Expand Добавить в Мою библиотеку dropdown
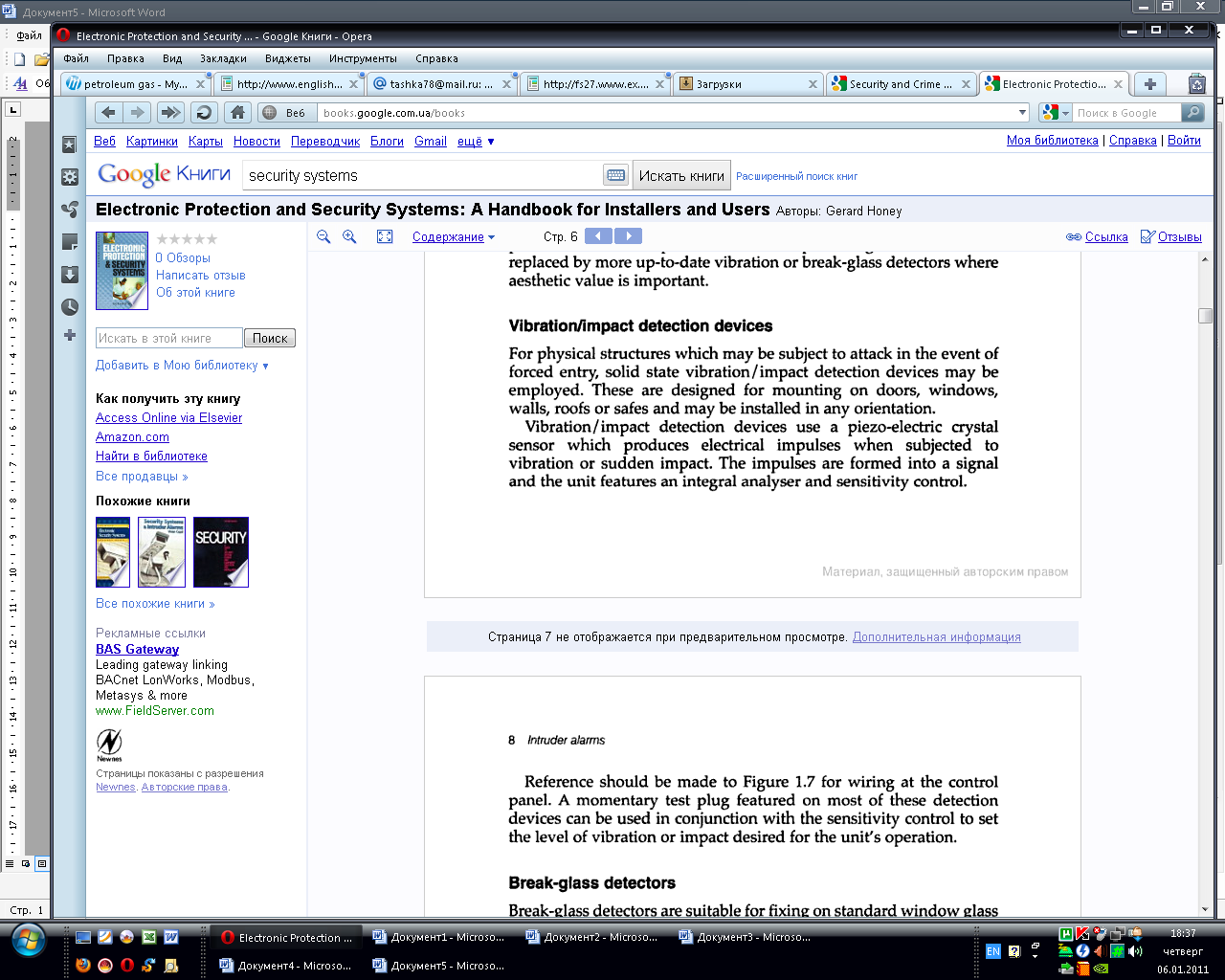 pyautogui.click(x=182, y=365)
